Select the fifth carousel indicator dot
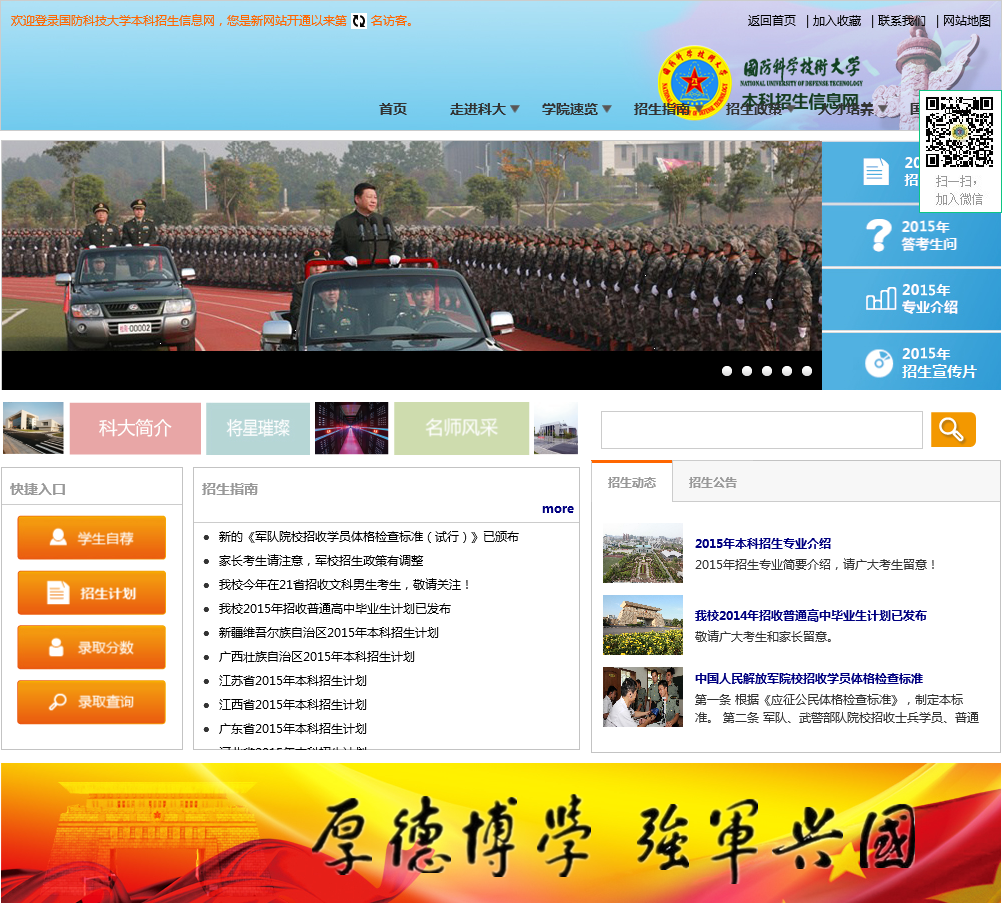Image resolution: width=1002 pixels, height=911 pixels. (807, 371)
